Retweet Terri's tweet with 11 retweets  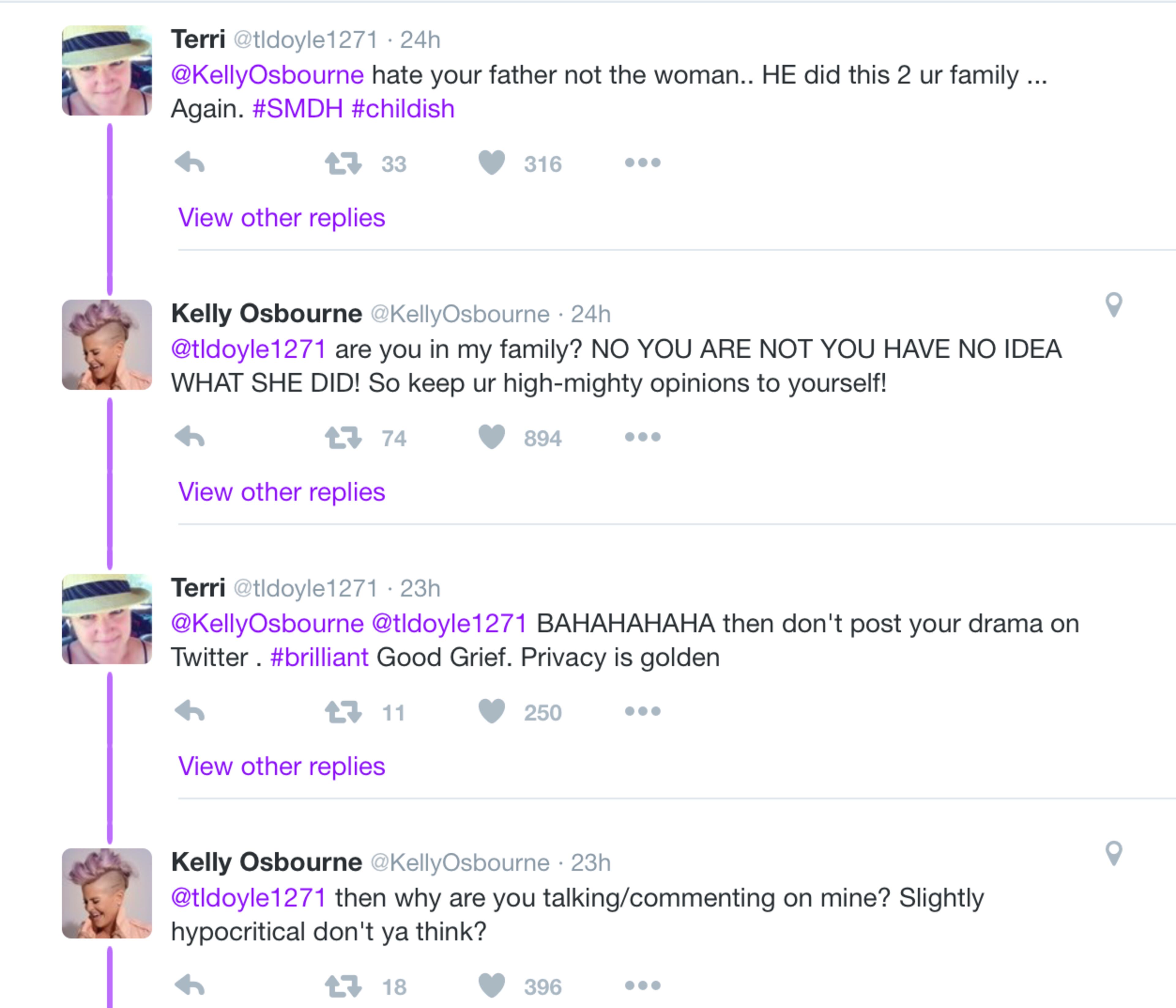343,712
